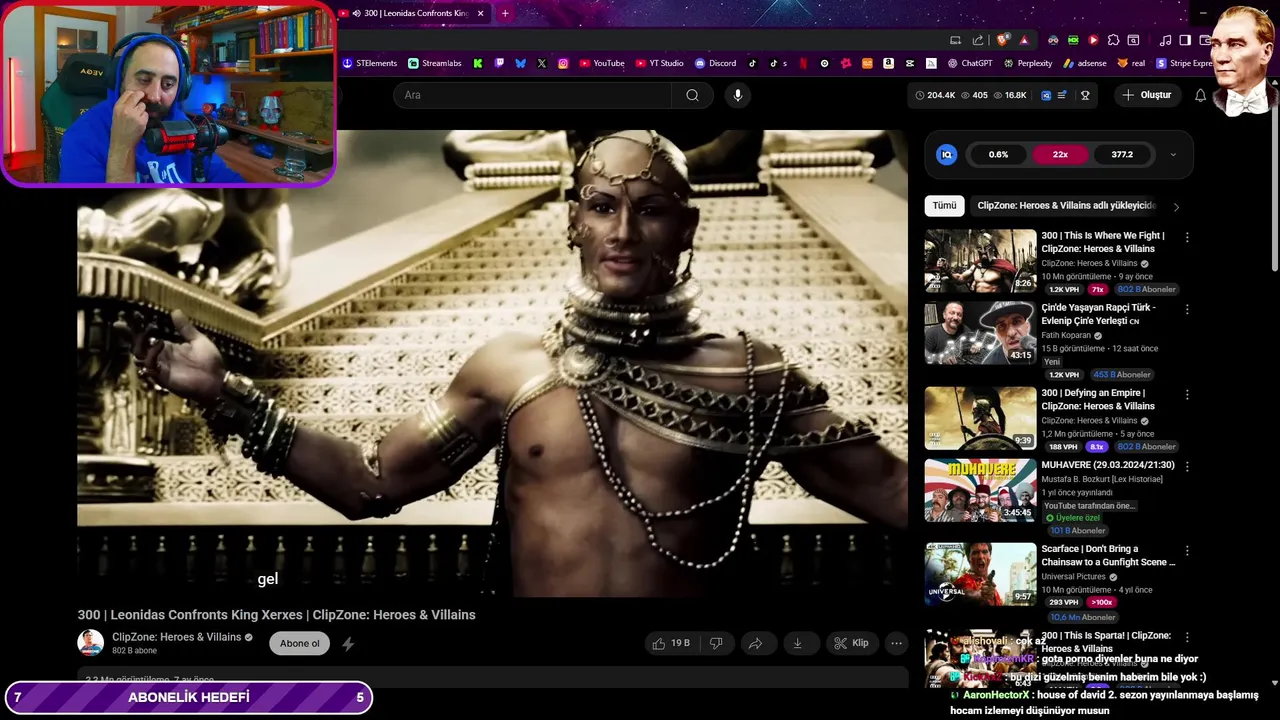Click the trophy icon in header
The image size is (1280, 720).
click(x=1085, y=95)
